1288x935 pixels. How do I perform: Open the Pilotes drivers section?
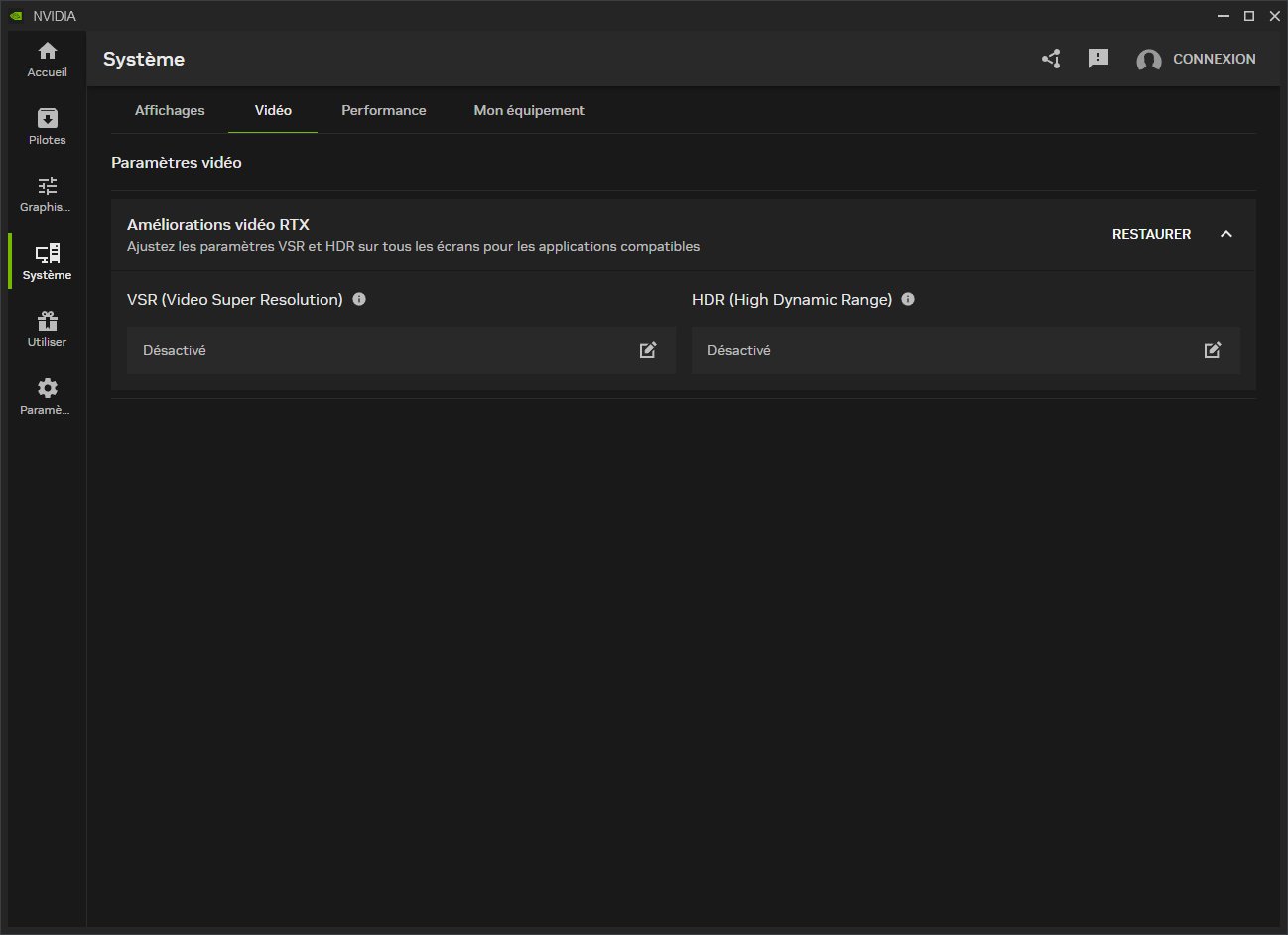click(47, 127)
